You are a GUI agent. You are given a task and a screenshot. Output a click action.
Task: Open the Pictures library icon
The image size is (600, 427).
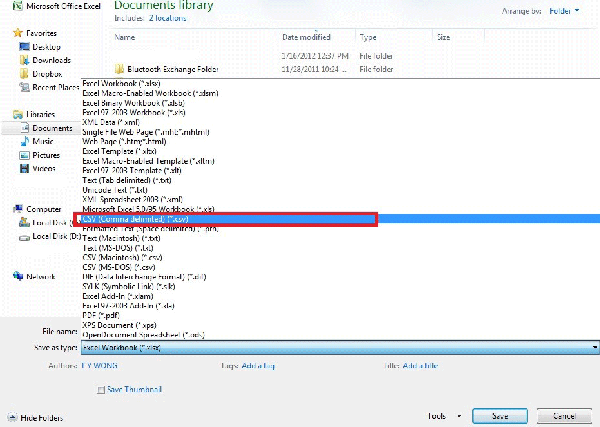[24, 155]
